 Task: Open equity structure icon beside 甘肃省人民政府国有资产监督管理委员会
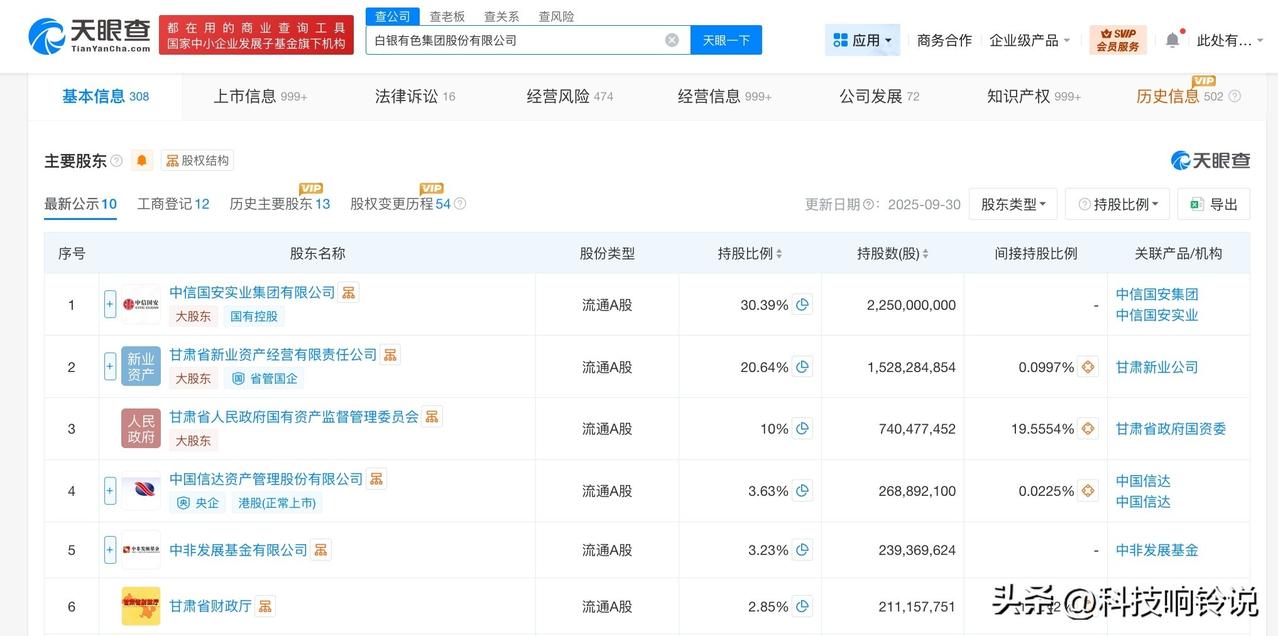432,416
